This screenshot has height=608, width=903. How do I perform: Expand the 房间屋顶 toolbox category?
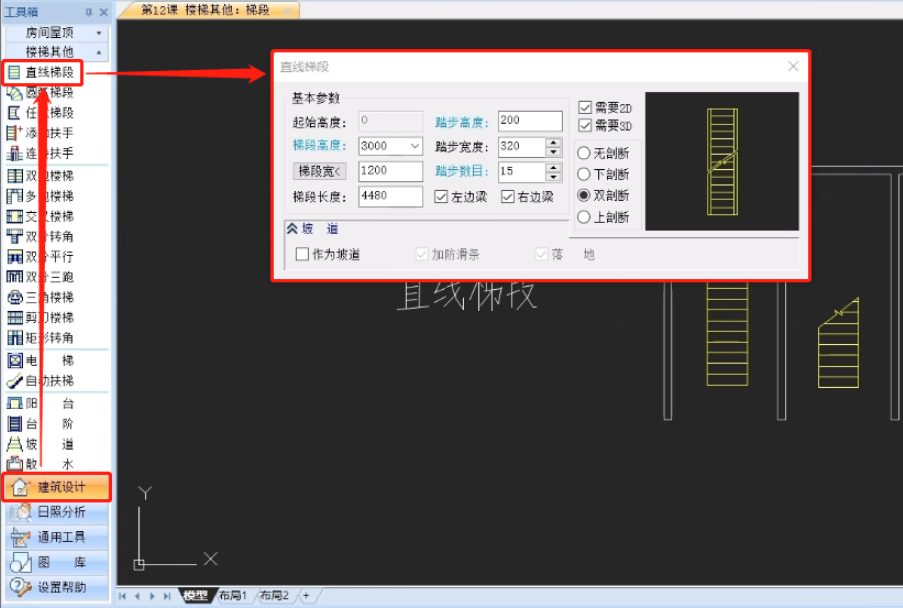coord(99,33)
